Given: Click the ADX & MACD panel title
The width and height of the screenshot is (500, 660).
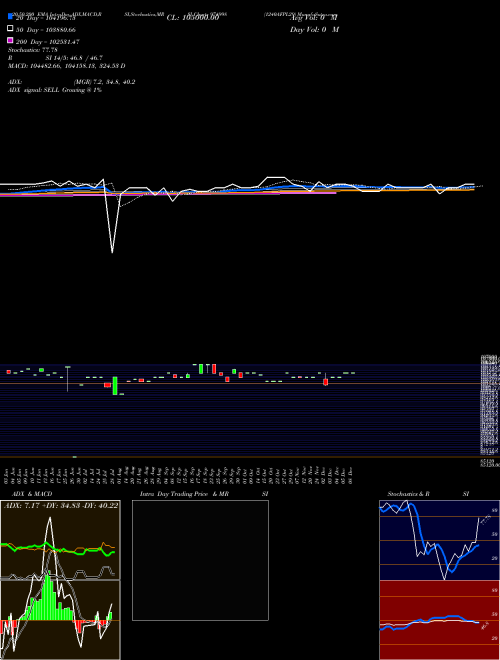Looking at the screenshot, I should (x=32, y=494).
